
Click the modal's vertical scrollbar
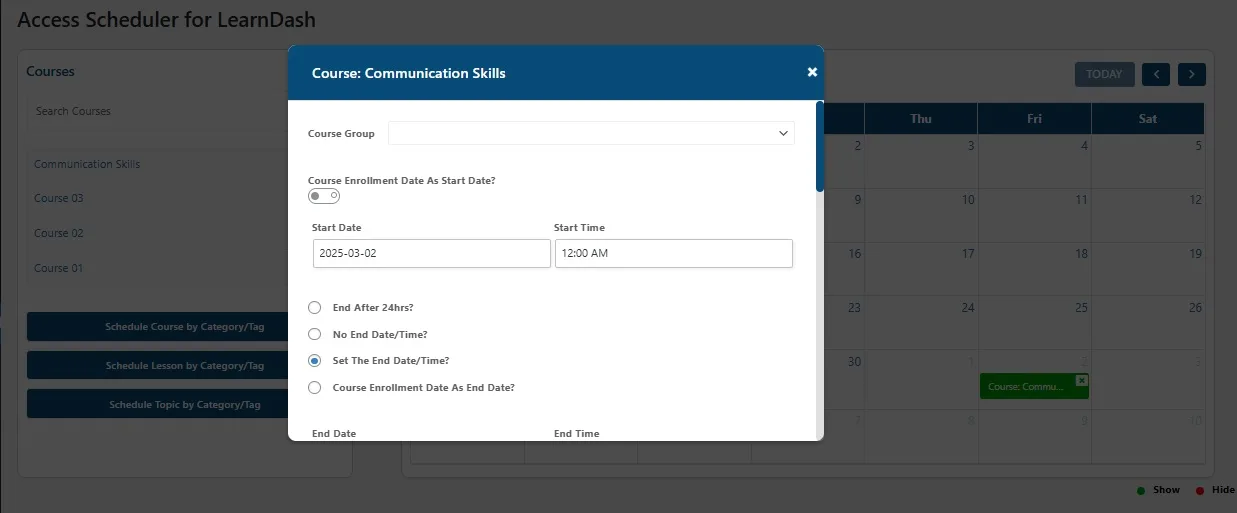(820, 146)
